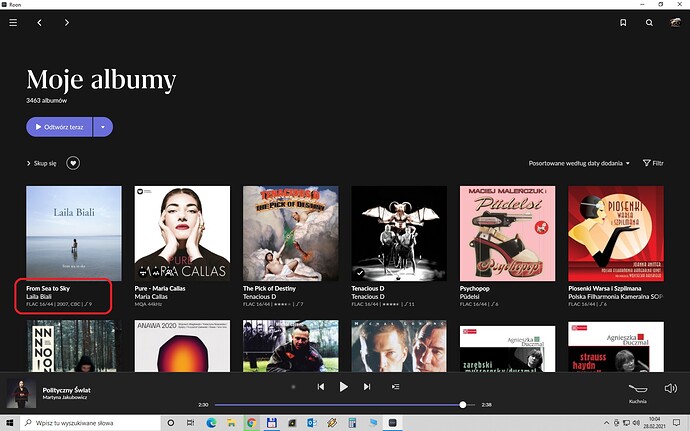Open the now playing album art thumbnail
Image resolution: width=690 pixels, height=431 pixels.
[x=21, y=393]
